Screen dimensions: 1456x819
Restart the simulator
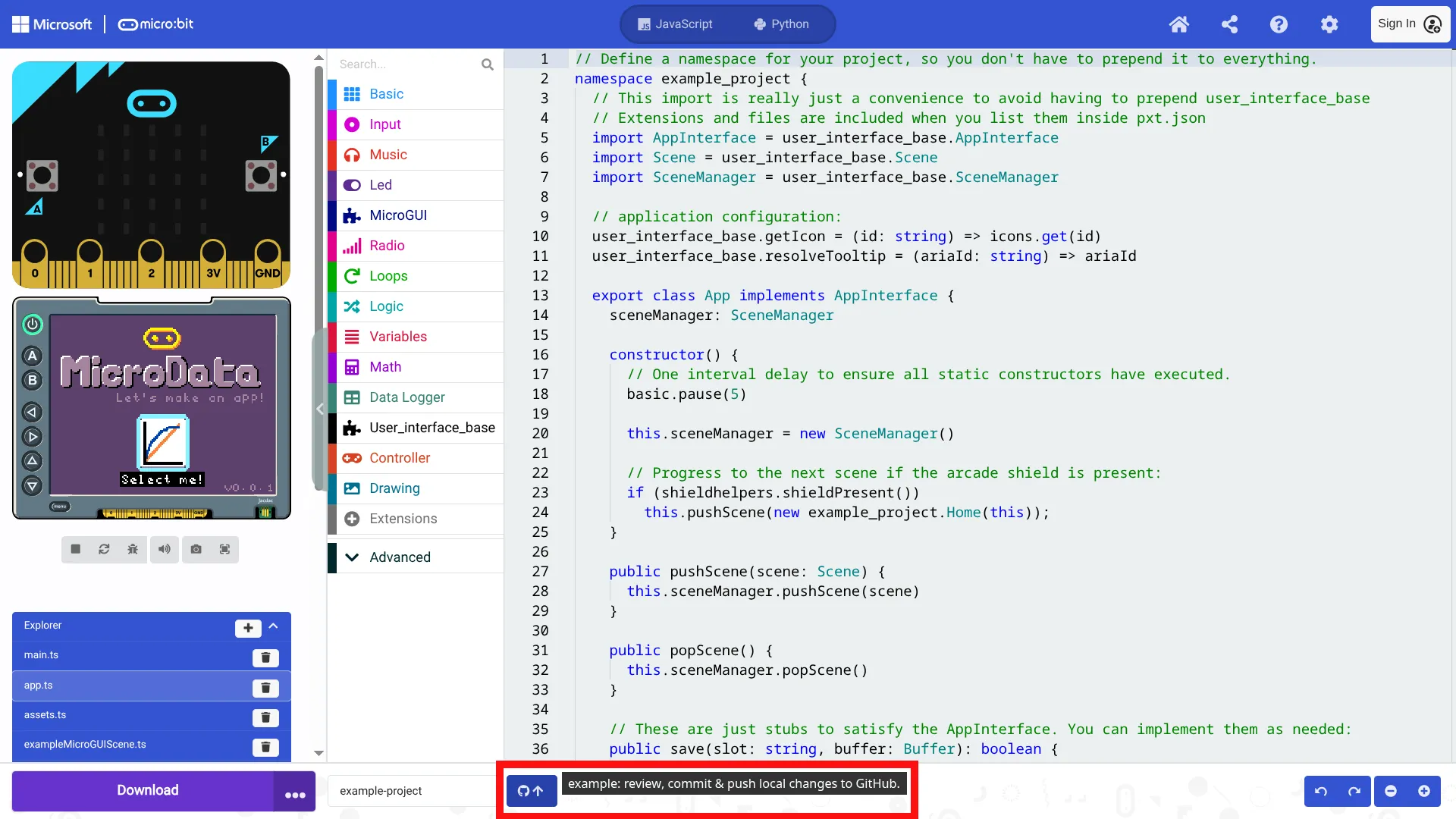(105, 549)
